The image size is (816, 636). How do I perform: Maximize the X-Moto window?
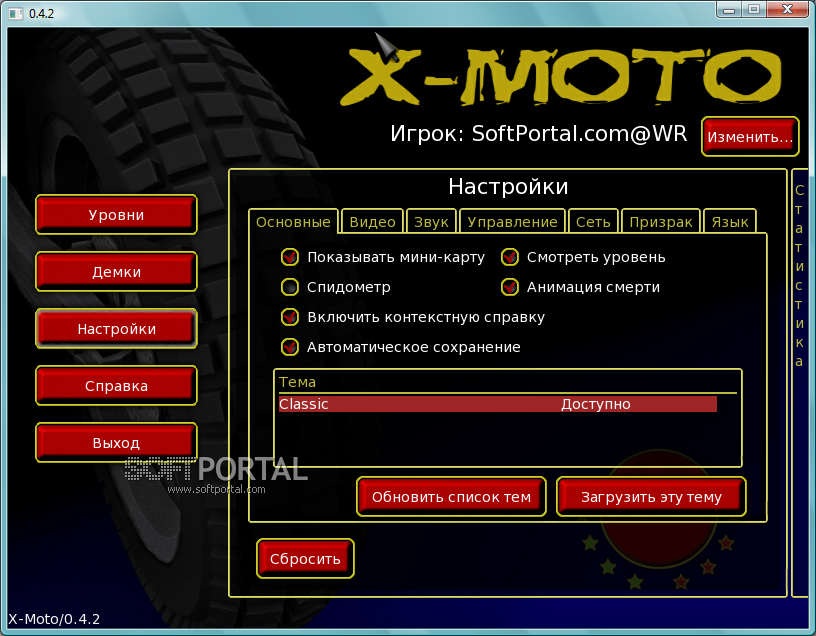pyautogui.click(x=754, y=9)
